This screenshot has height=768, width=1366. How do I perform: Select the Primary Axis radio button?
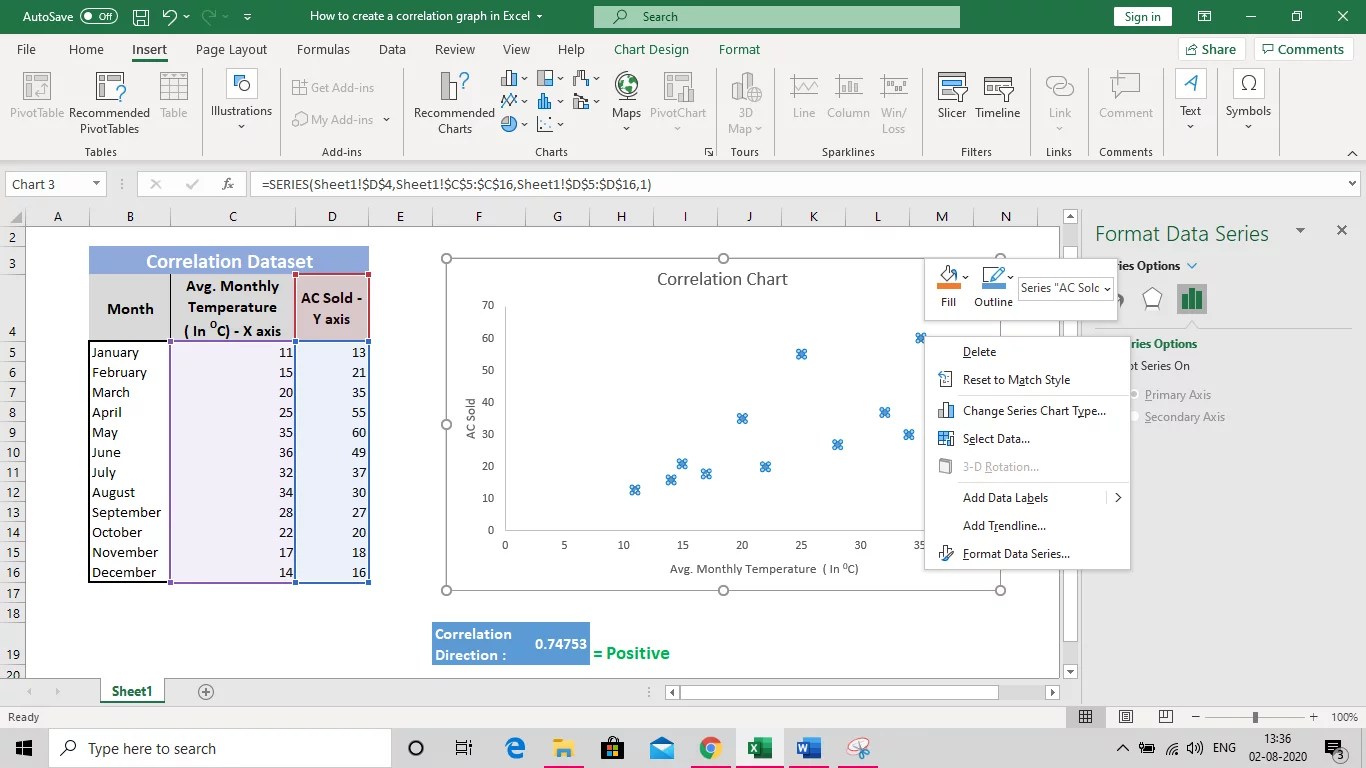(x=1134, y=395)
